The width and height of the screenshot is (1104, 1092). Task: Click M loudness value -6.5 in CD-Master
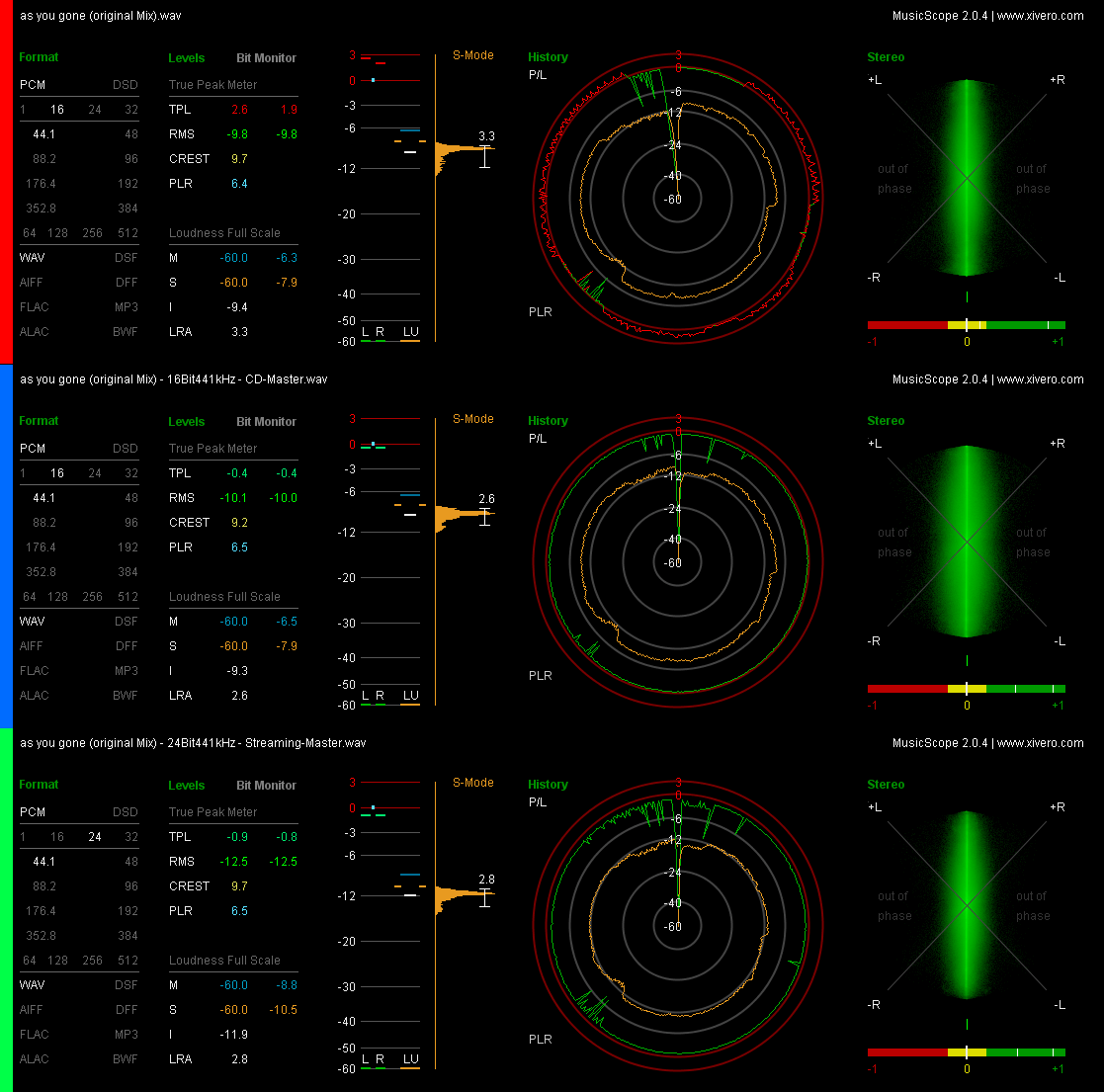pos(287,622)
